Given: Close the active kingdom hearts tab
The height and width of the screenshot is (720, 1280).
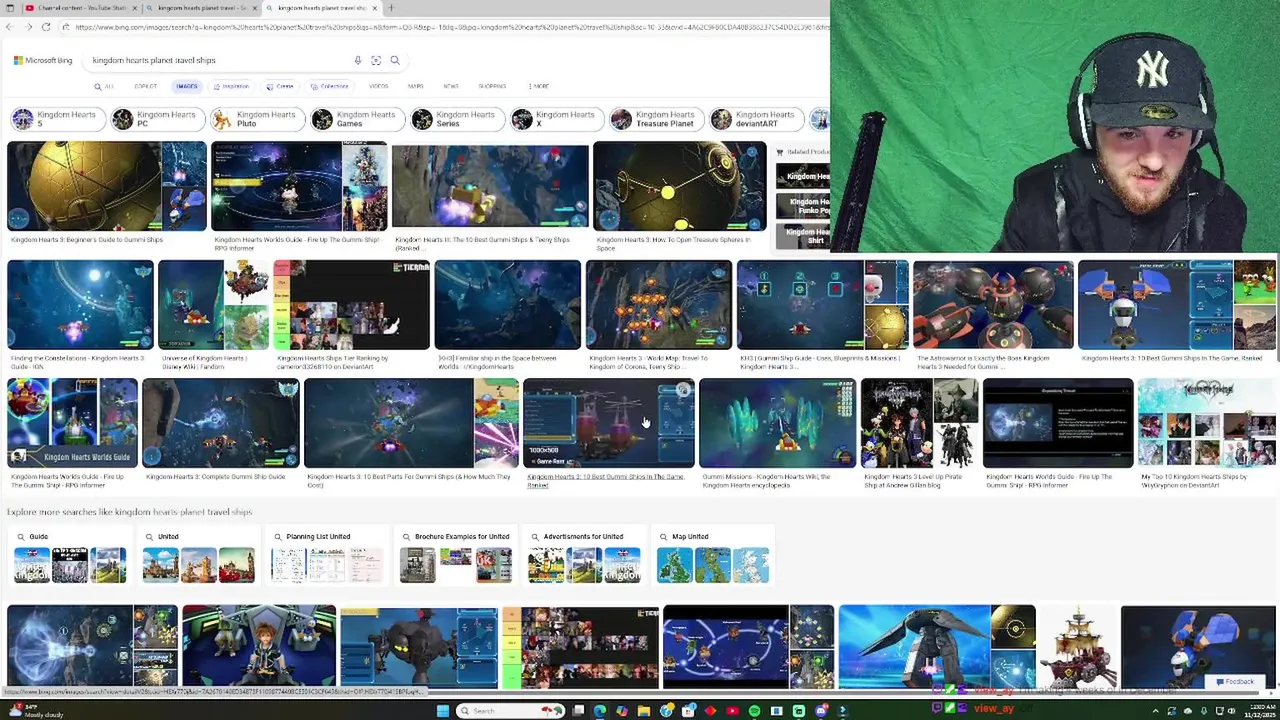Looking at the screenshot, I should coord(375,8).
